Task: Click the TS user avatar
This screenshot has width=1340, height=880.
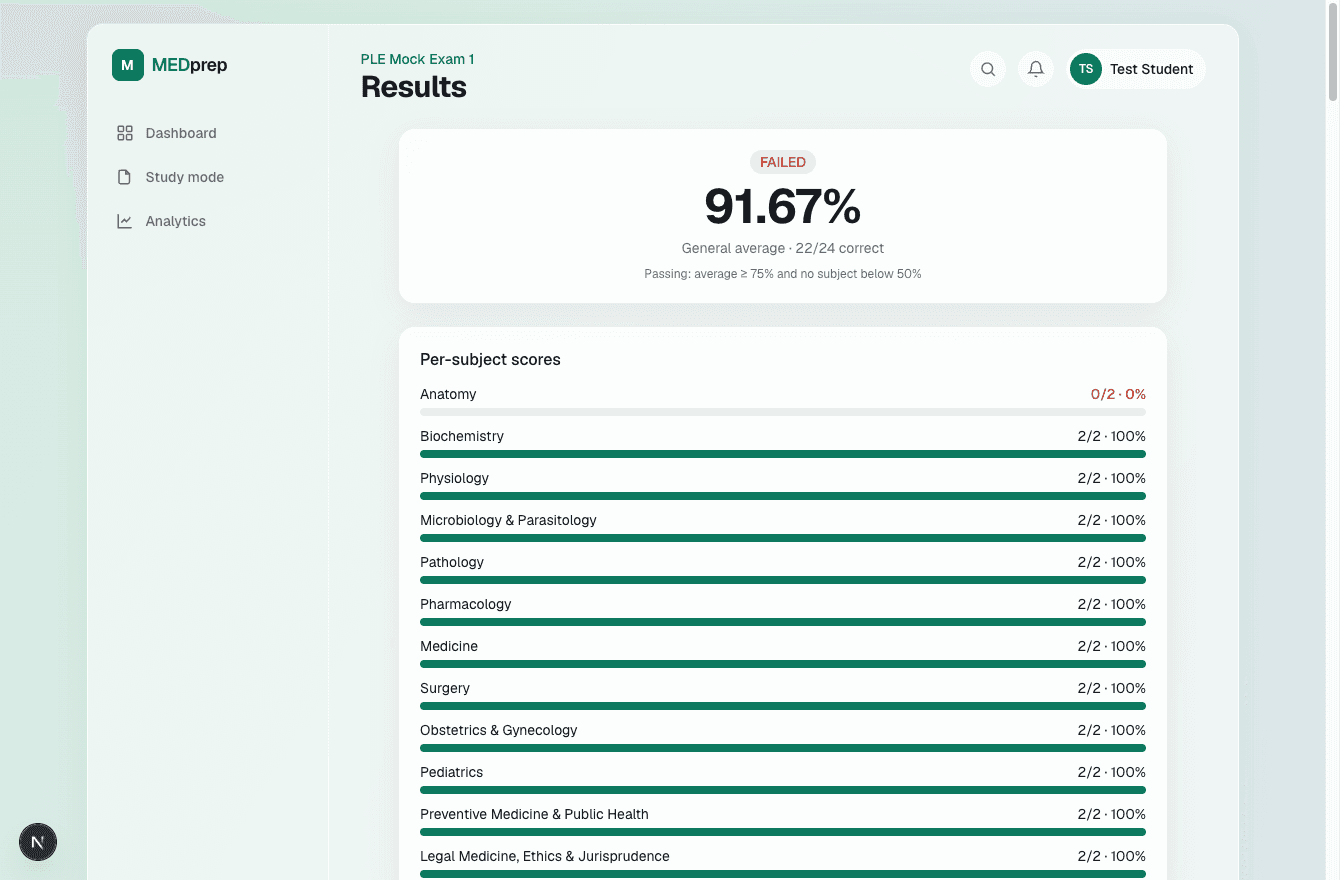Action: pos(1086,69)
